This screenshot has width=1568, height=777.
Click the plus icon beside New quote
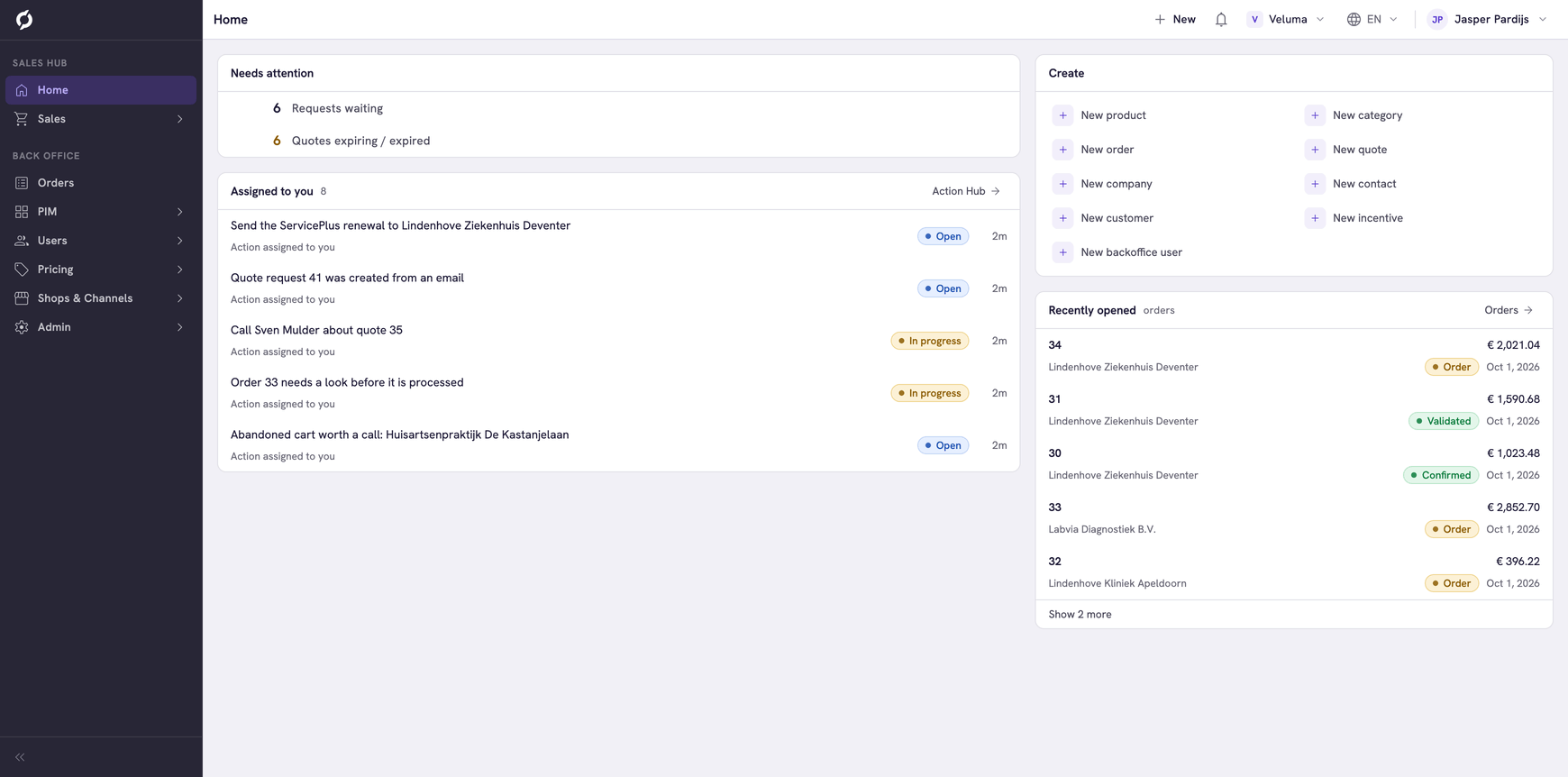pyautogui.click(x=1315, y=150)
